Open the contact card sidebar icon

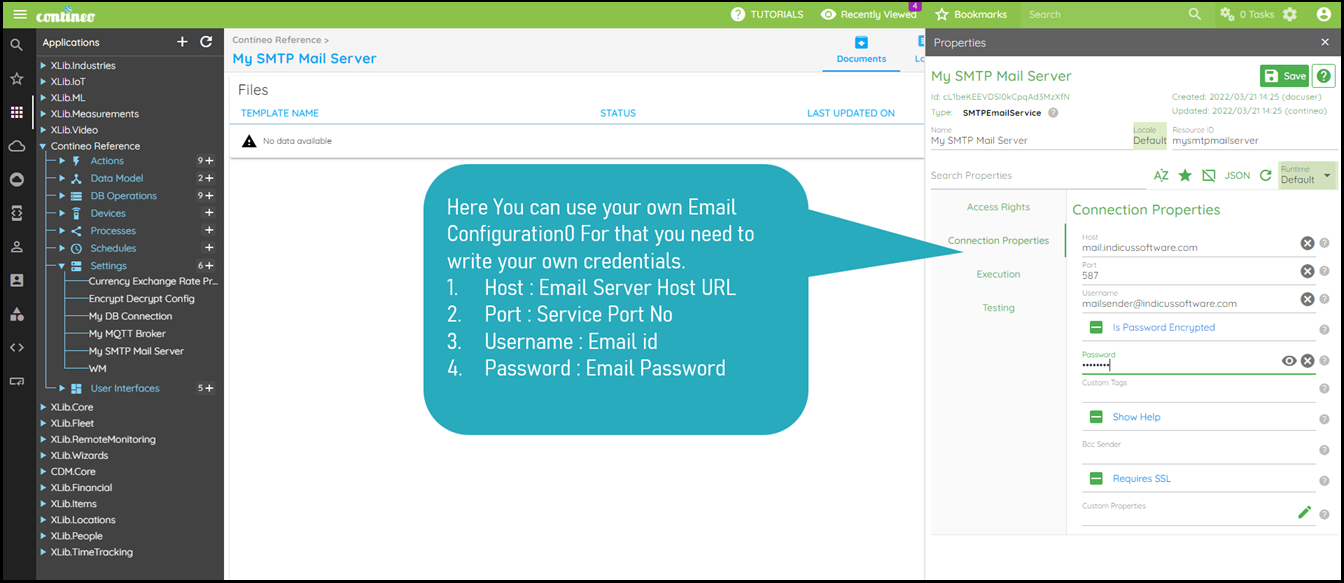coord(16,281)
